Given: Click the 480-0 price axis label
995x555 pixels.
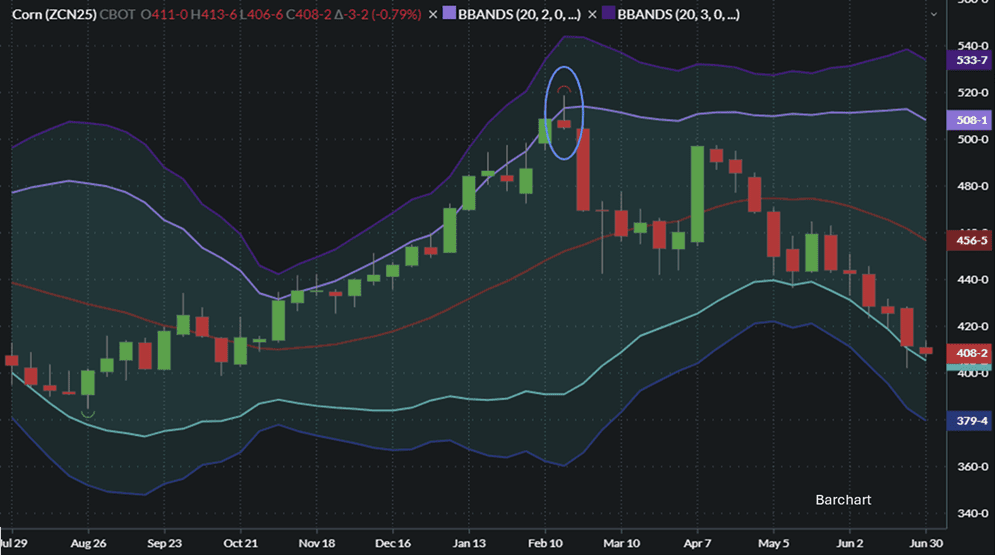Looking at the screenshot, I should [x=972, y=186].
